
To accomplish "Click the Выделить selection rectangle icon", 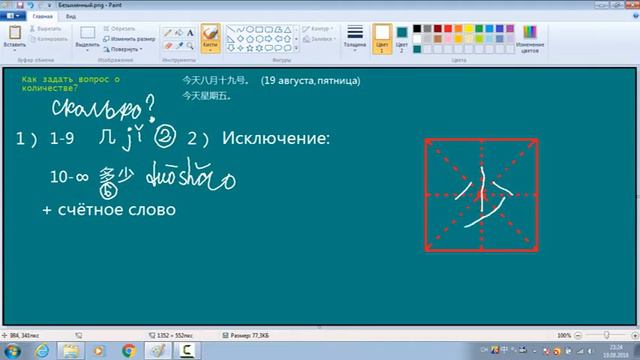I will (87, 33).
